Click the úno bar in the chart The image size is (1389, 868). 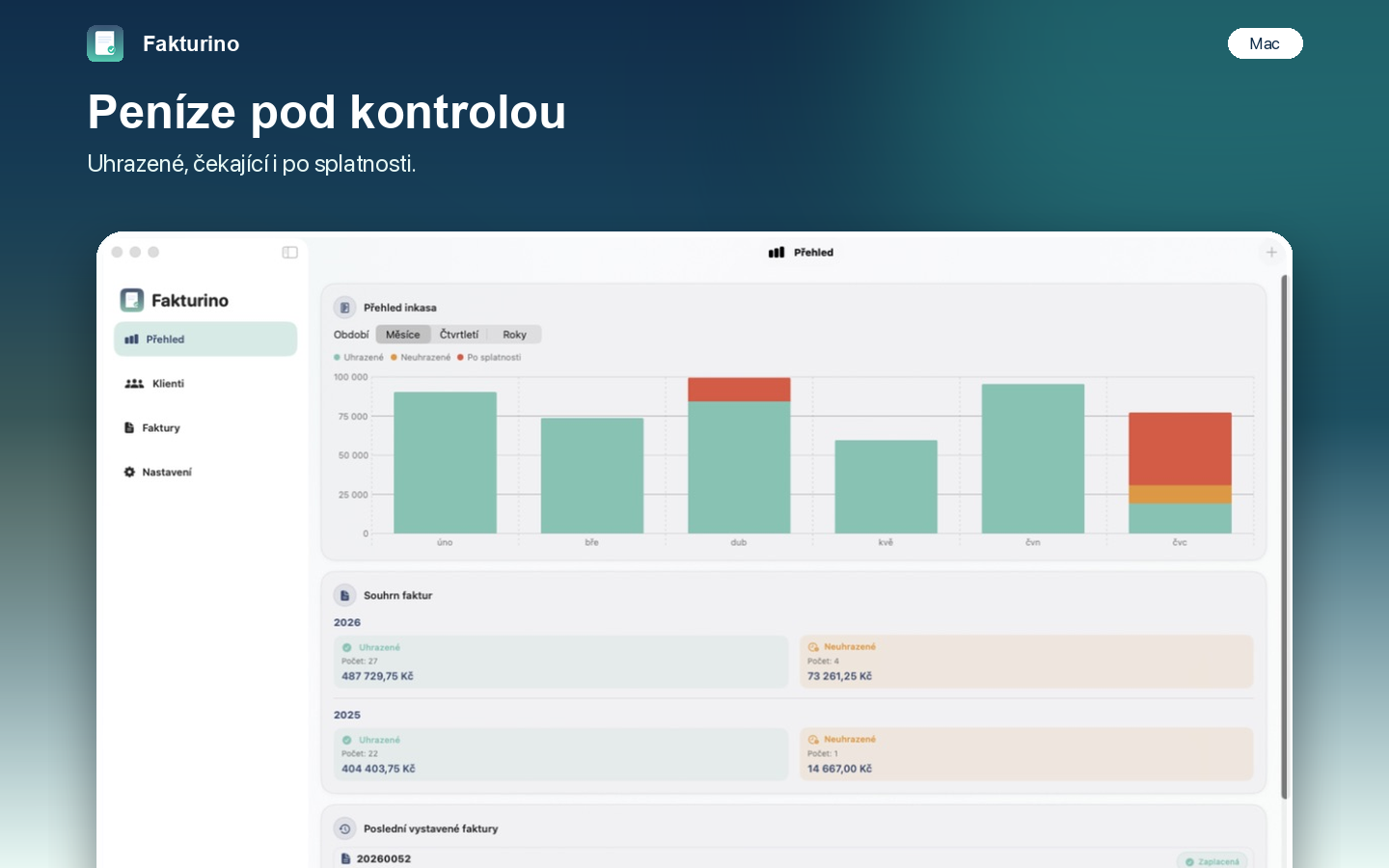coord(445,463)
